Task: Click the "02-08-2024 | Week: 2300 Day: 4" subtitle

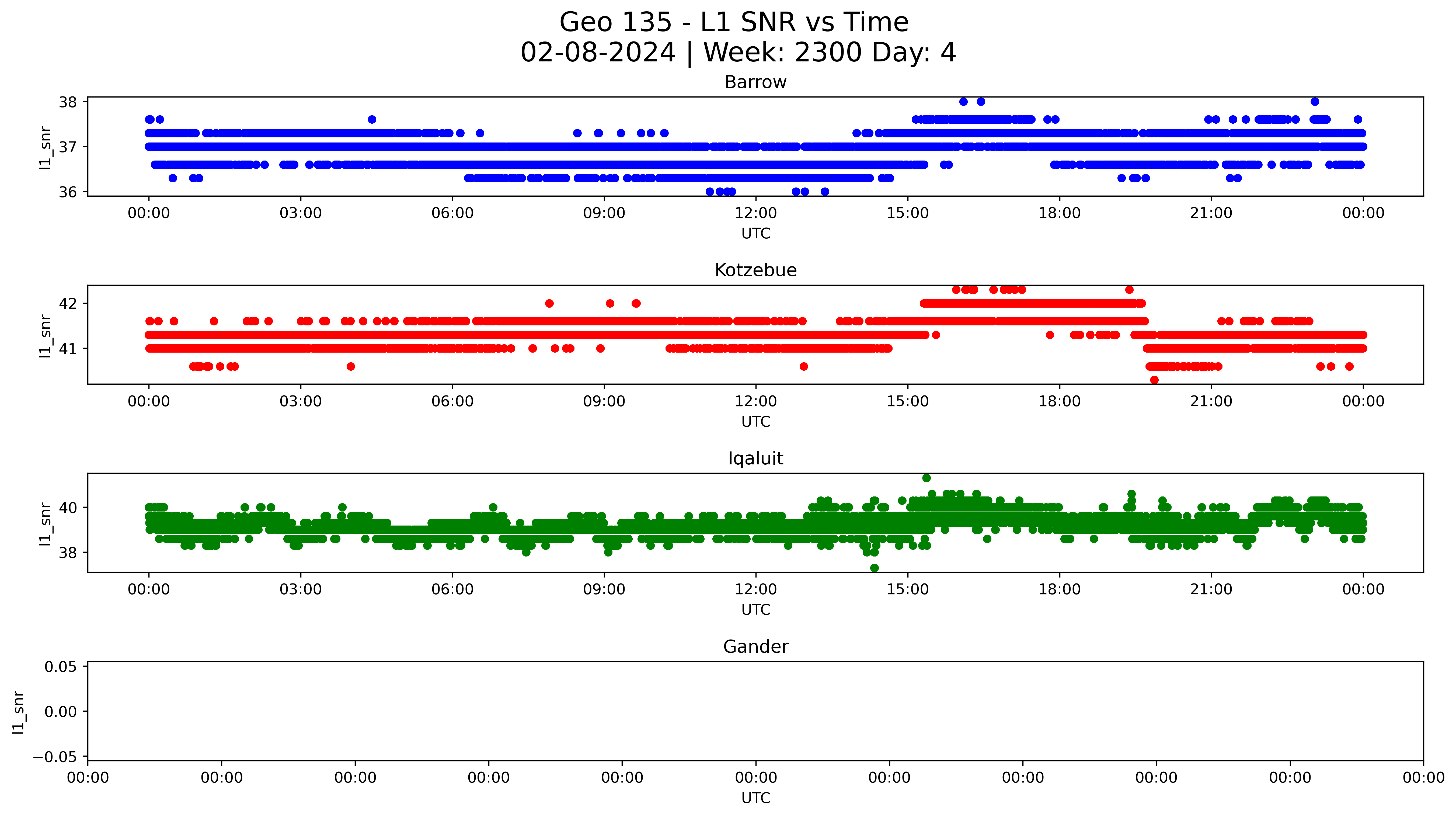Action: click(738, 53)
